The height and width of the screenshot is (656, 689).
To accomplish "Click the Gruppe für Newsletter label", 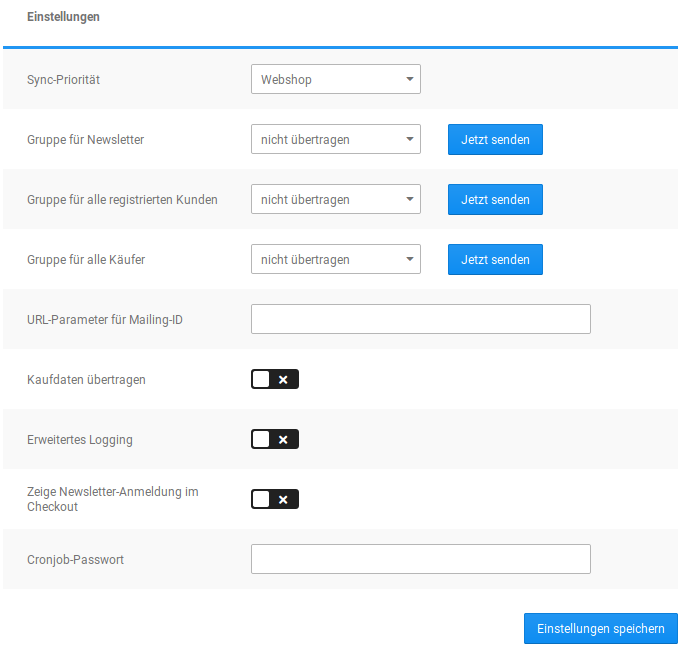I will (85, 140).
